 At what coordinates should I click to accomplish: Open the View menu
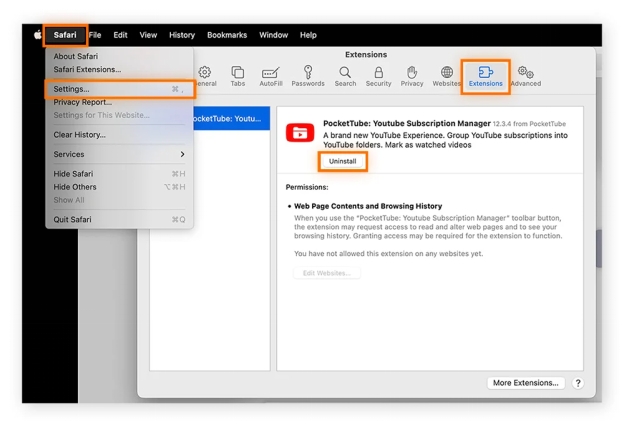(x=148, y=35)
